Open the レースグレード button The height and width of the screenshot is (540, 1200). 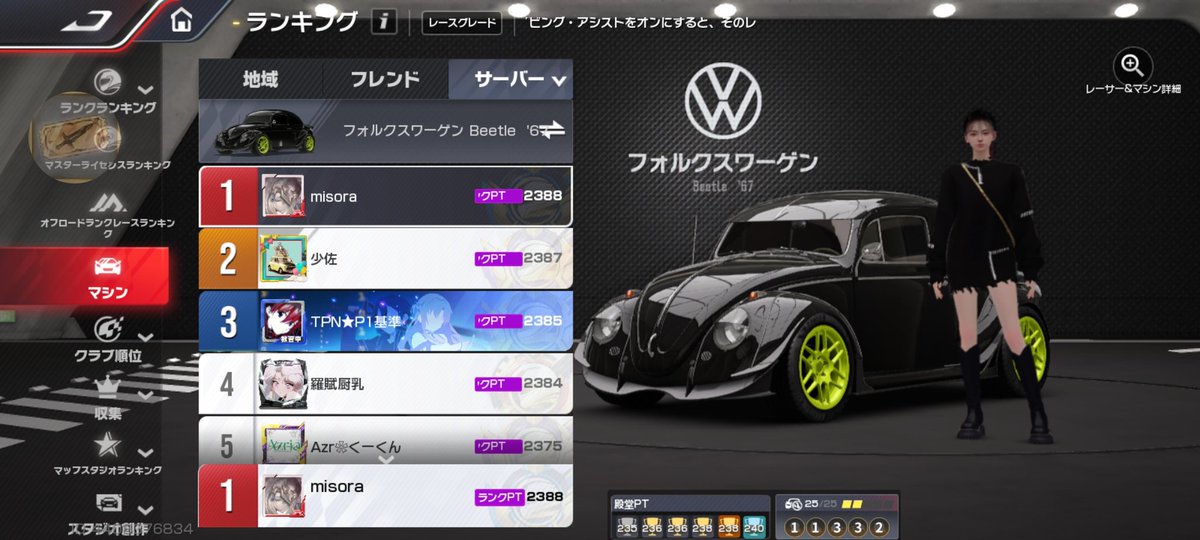[462, 22]
